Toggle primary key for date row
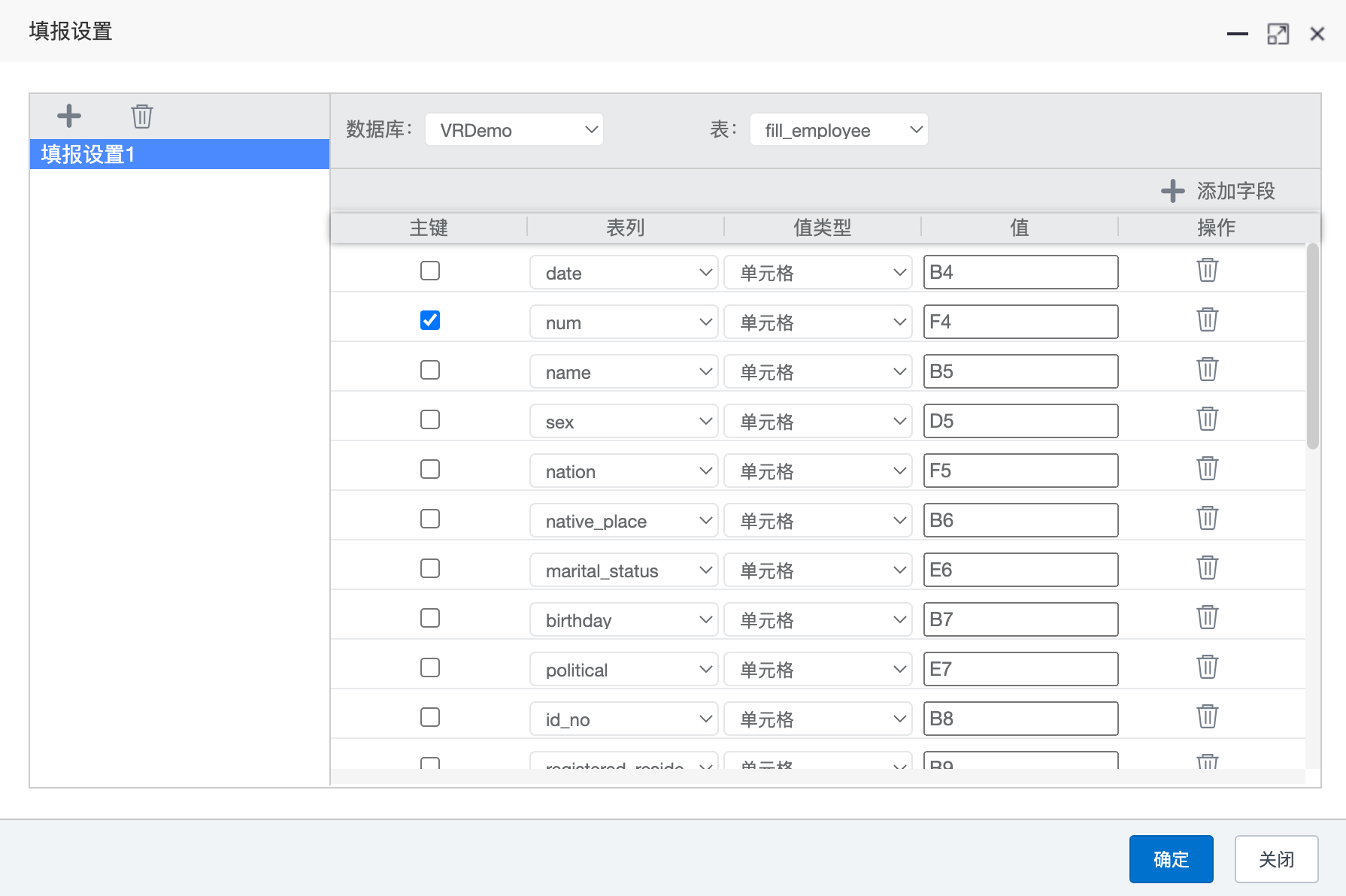1346x896 pixels. (430, 271)
